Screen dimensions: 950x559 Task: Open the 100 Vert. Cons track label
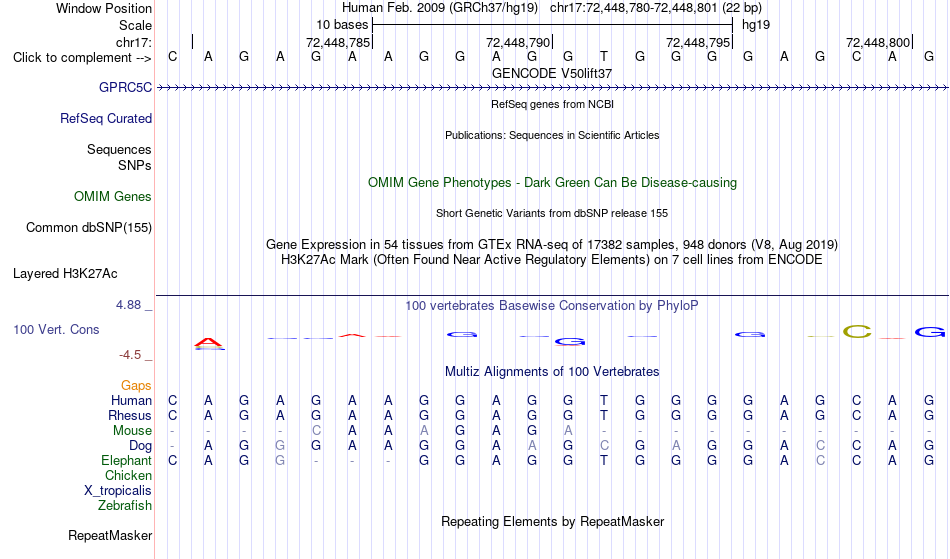click(x=56, y=329)
